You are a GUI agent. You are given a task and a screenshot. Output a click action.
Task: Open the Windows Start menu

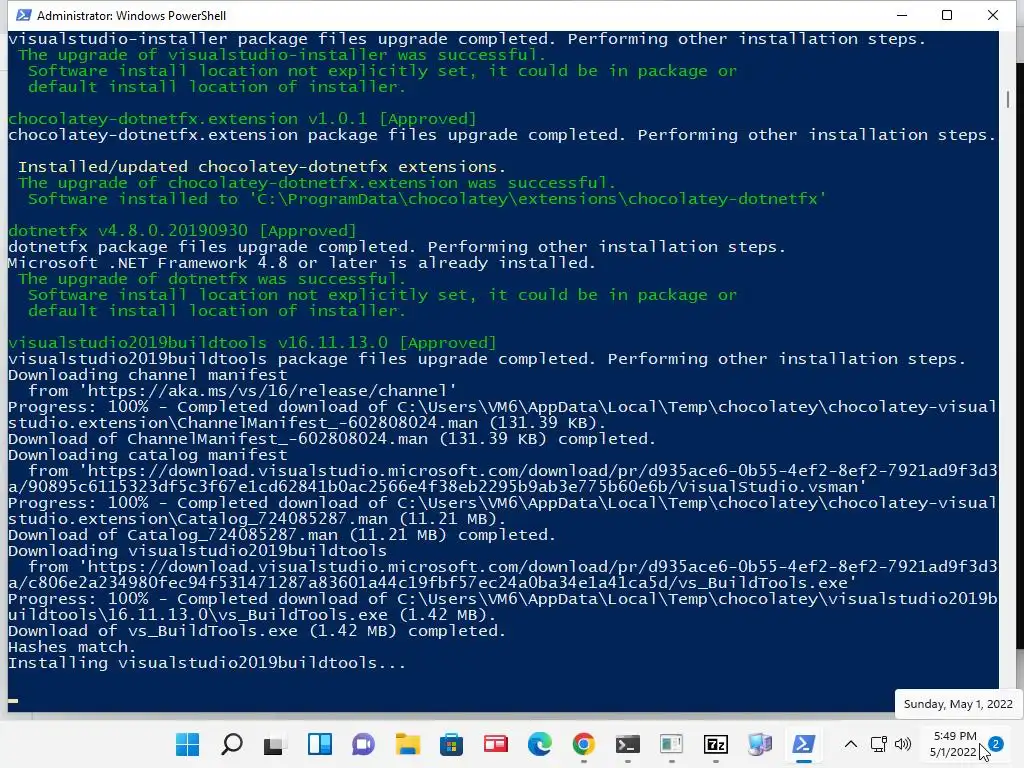point(187,744)
